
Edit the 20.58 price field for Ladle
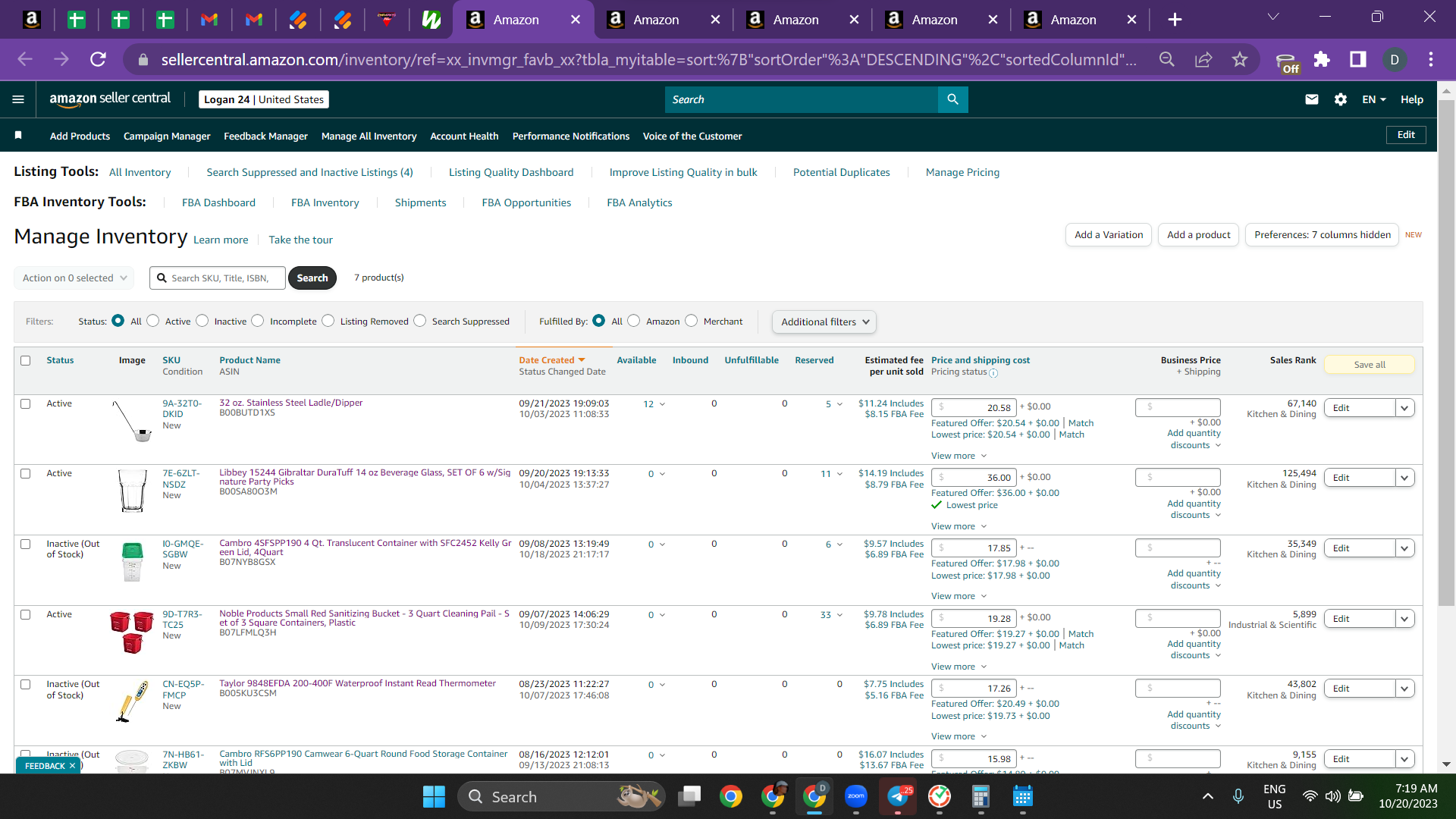pos(974,407)
